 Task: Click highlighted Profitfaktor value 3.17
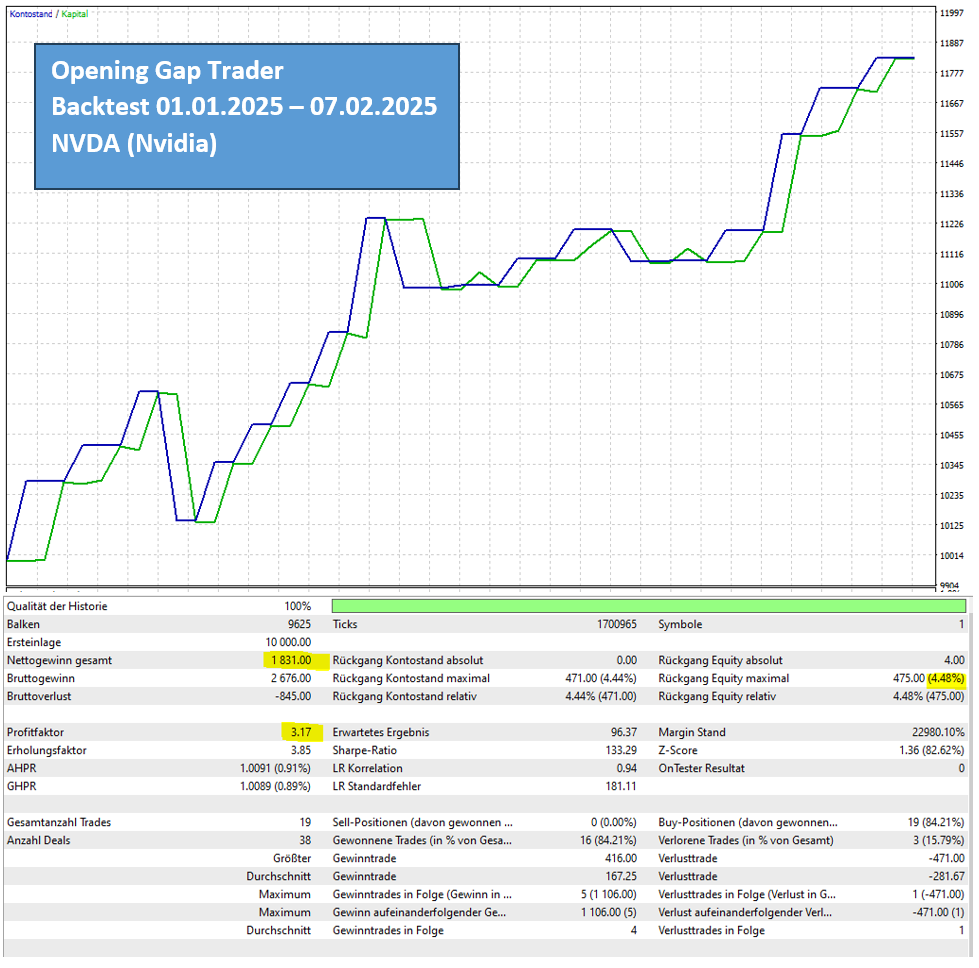[x=301, y=733]
